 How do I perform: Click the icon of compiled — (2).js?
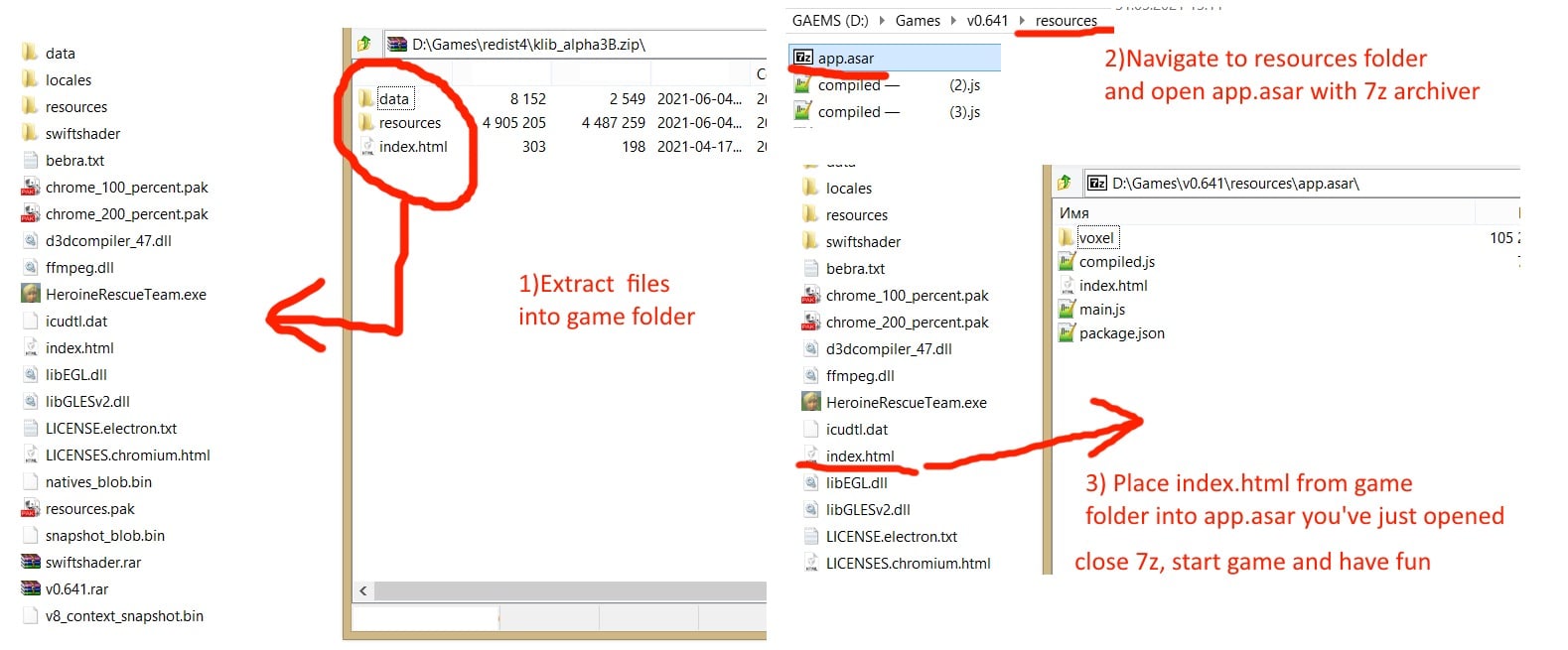coord(803,84)
